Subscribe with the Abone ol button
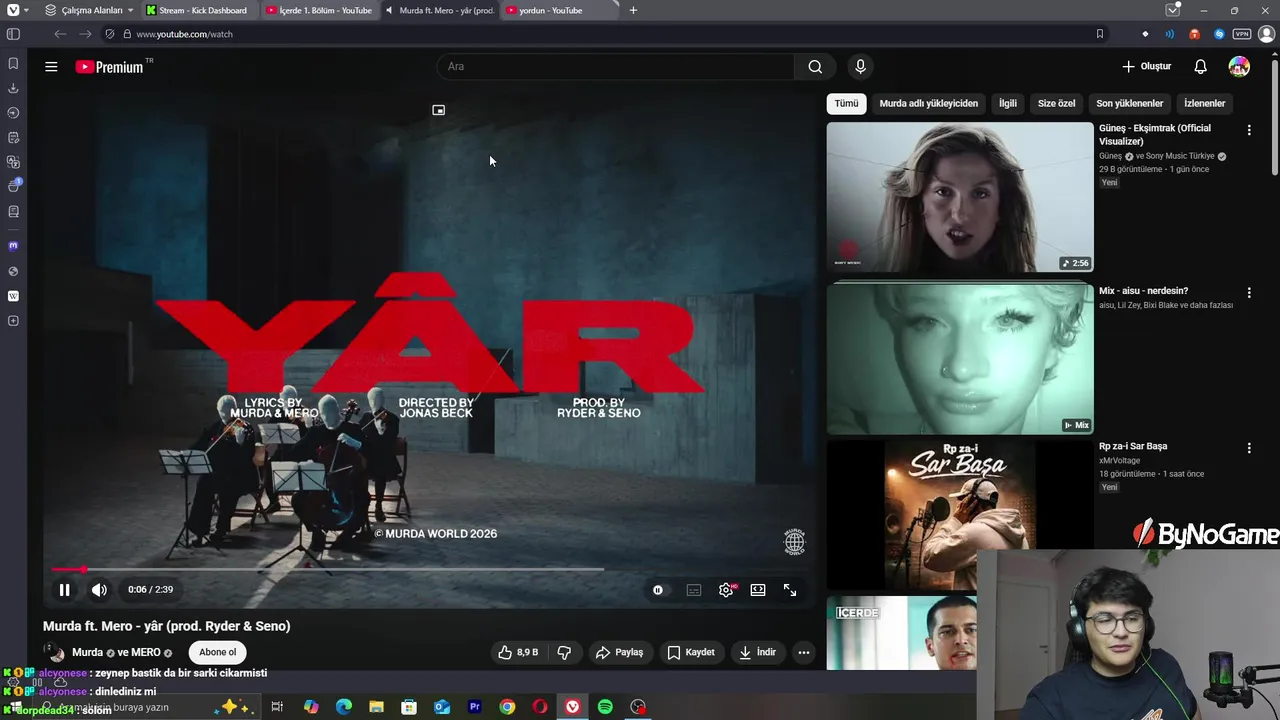Screen dimensions: 1280x720 click(x=218, y=652)
